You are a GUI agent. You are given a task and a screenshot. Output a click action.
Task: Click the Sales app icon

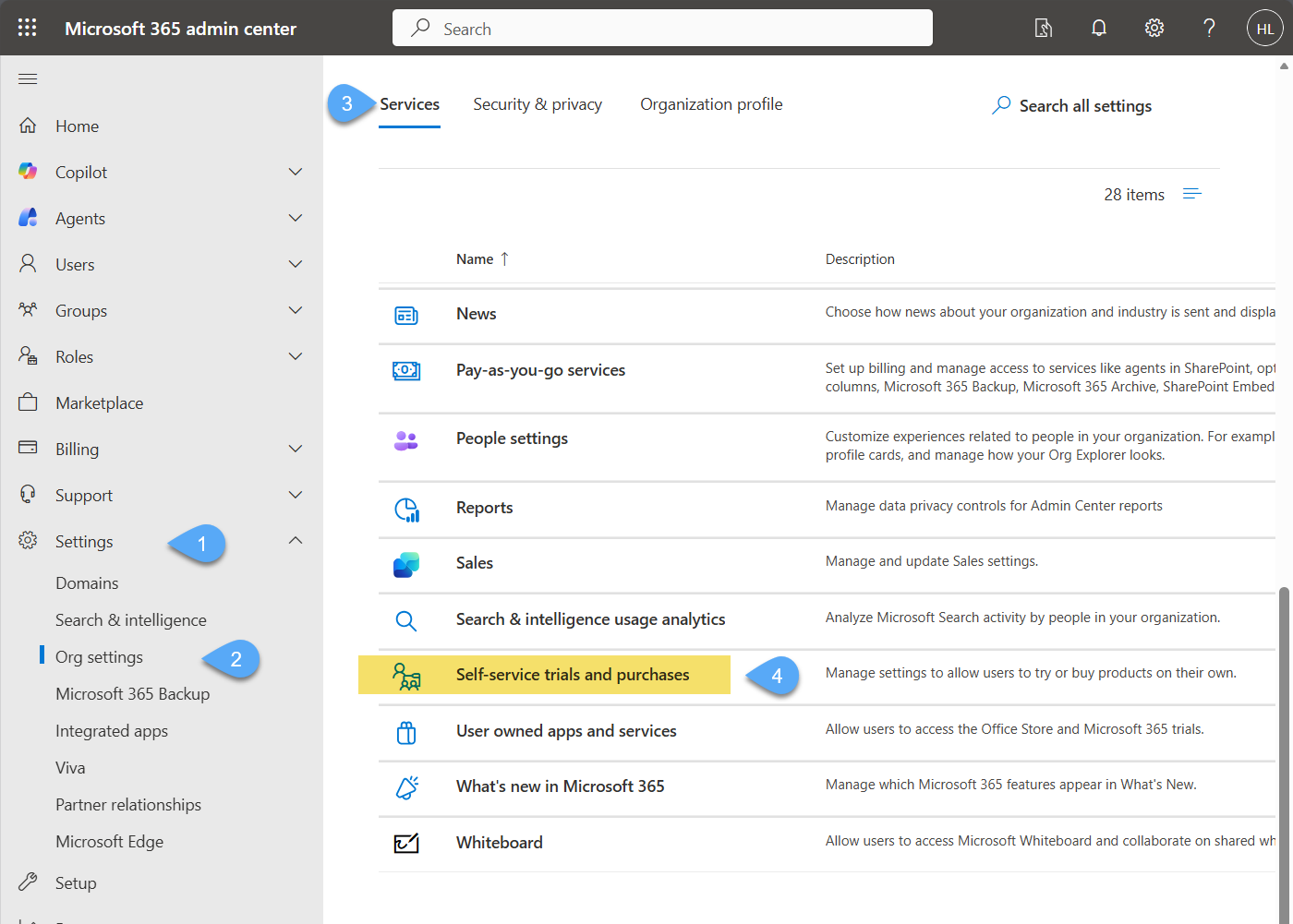tap(406, 565)
